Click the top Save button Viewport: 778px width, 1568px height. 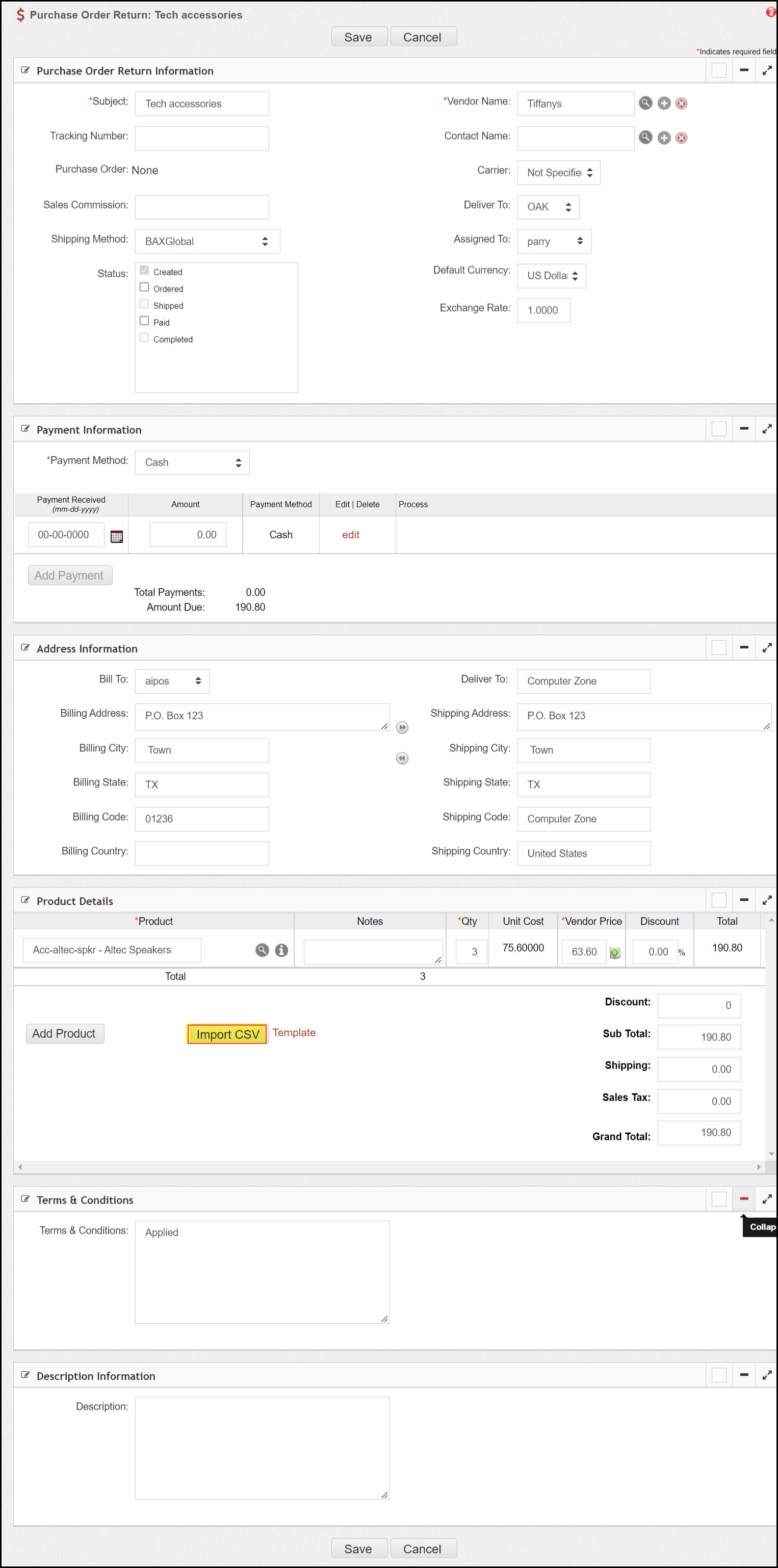click(359, 37)
